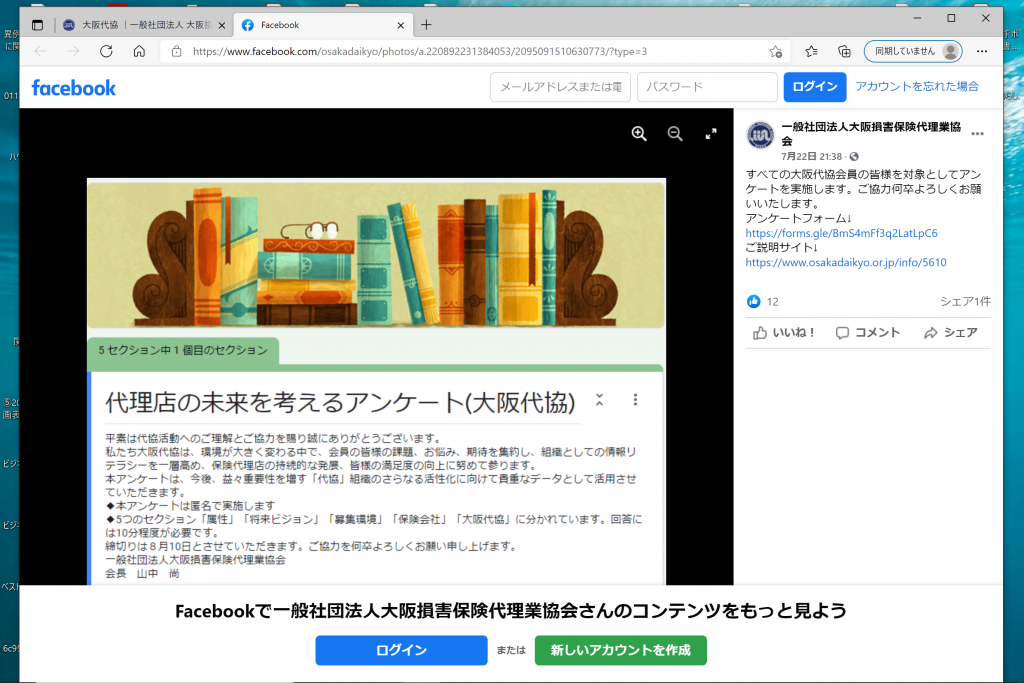Open browser collections
The image size is (1024, 683).
pos(844,51)
